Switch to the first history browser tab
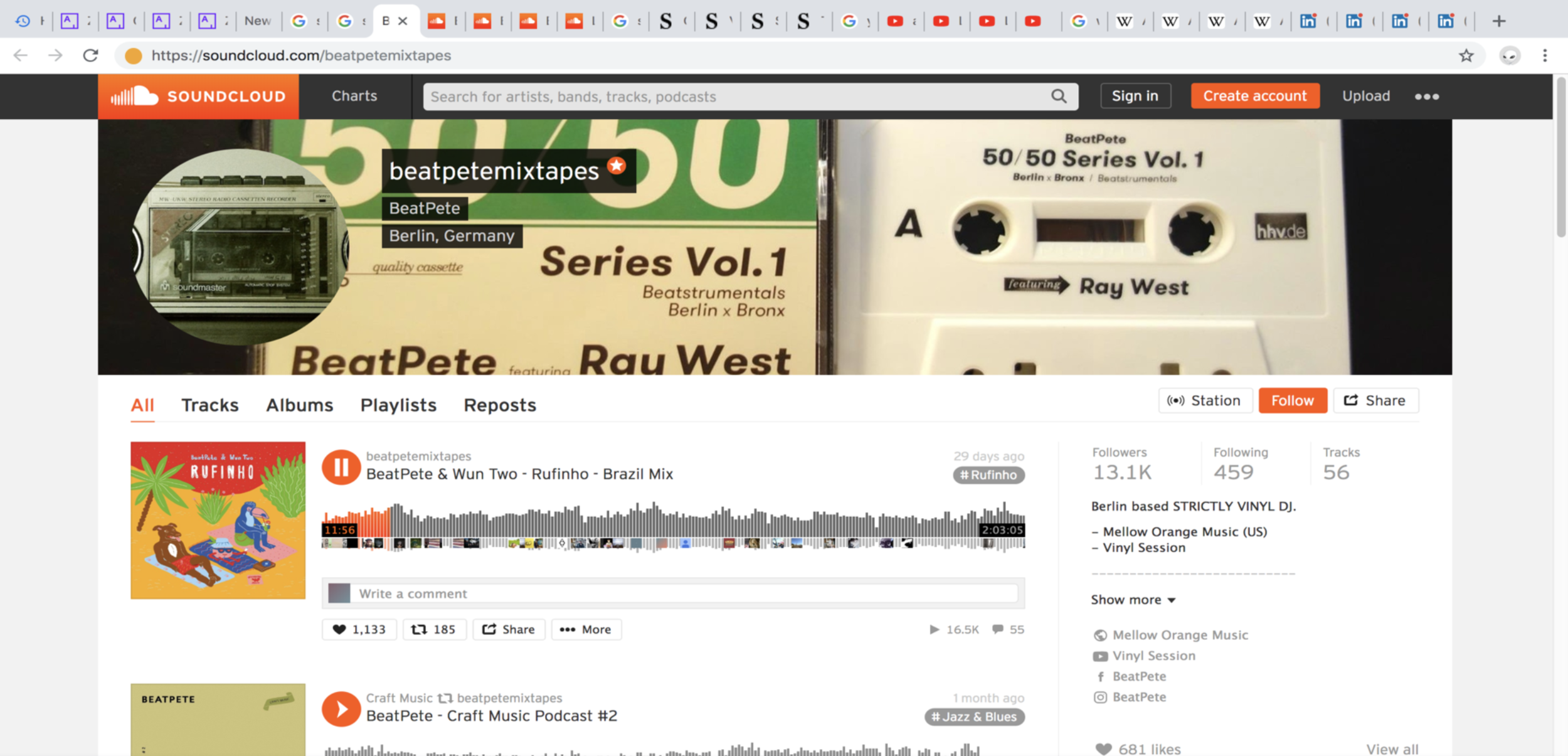This screenshot has width=1568, height=756. point(29,21)
